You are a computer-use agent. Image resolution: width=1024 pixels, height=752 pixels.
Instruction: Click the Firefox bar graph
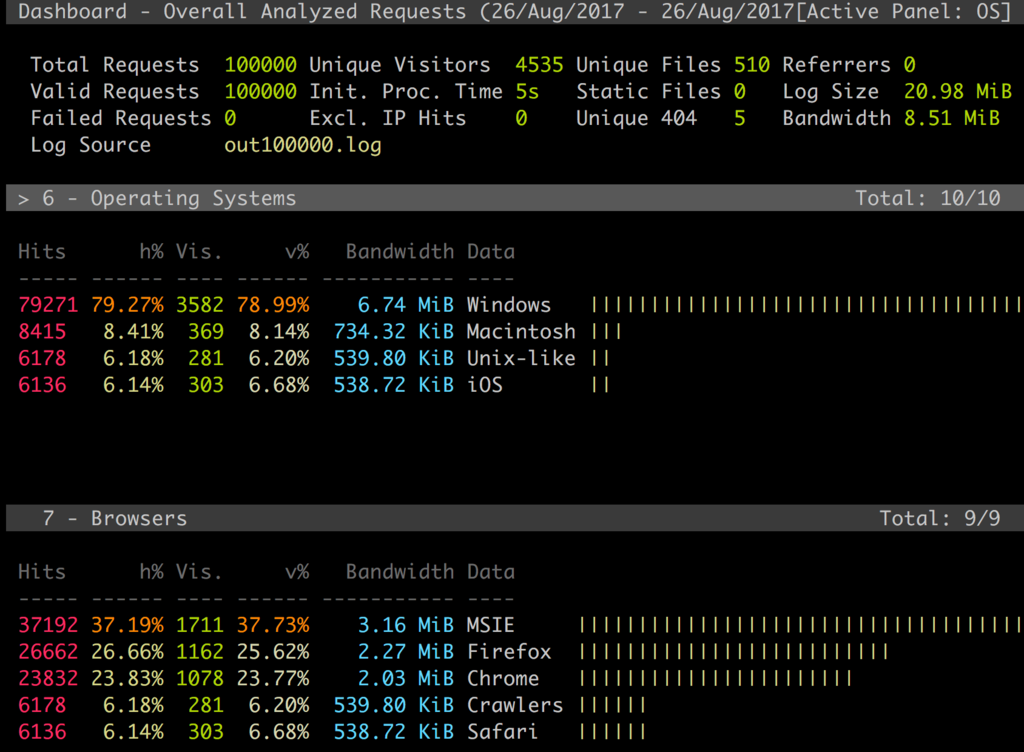click(734, 651)
